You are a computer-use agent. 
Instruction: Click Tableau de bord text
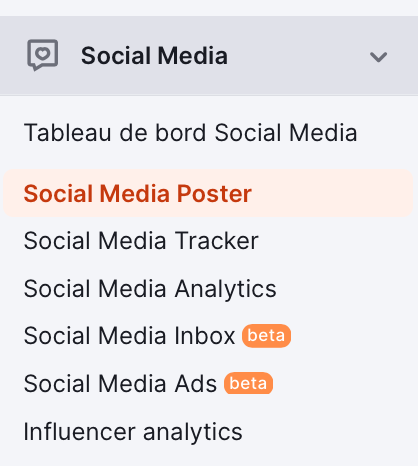[x=115, y=133]
